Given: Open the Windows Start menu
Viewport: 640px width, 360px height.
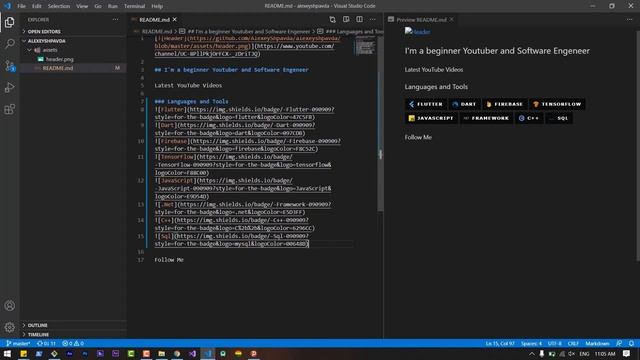Looking at the screenshot, I should (7, 353).
